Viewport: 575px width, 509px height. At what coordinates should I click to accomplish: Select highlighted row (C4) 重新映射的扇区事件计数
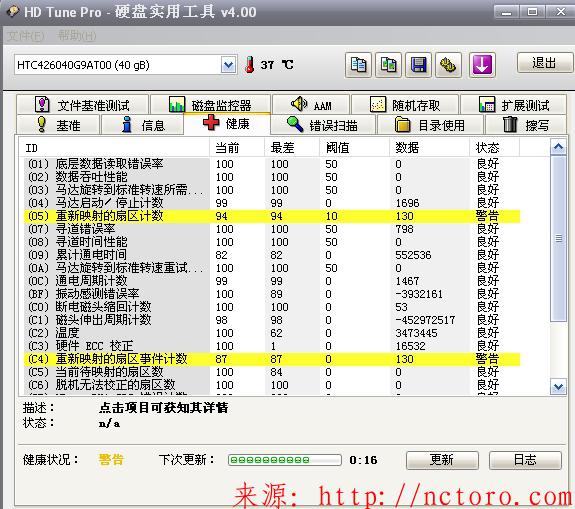tap(272, 359)
